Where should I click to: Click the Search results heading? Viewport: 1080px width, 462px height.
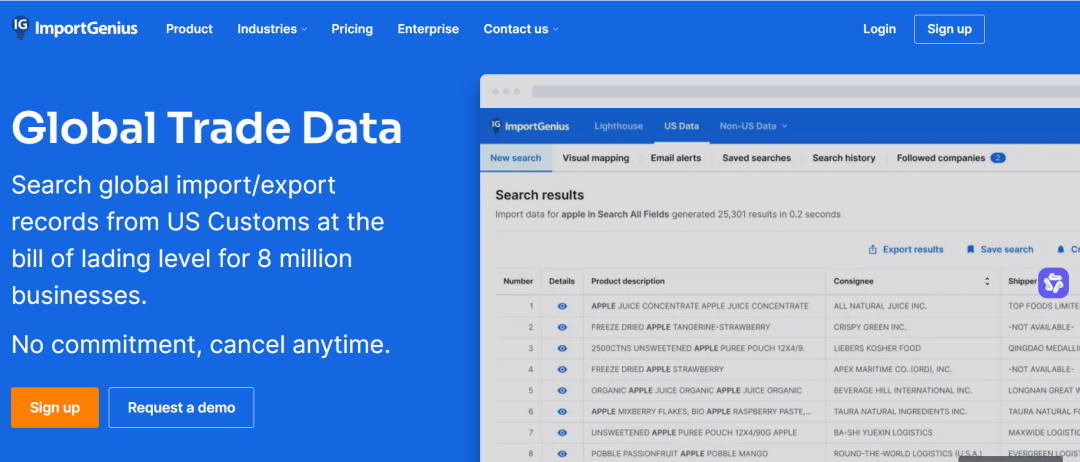(x=539, y=196)
